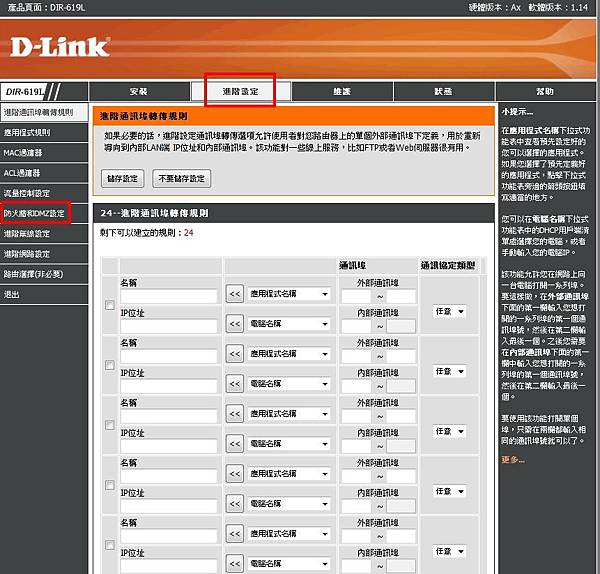The image size is (600, 574).
Task: Click the << button beside fourth rule's 電腦名稱
Action: (x=235, y=504)
